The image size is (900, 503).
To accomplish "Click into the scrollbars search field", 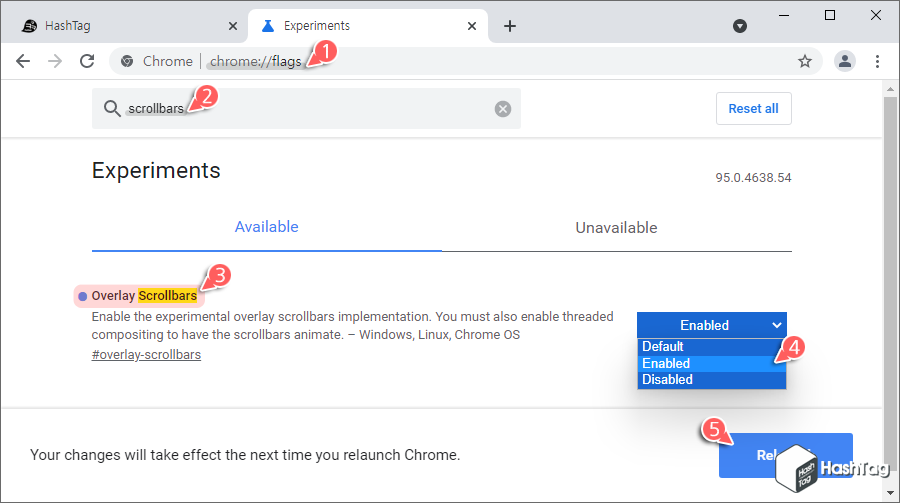I will pyautogui.click(x=307, y=109).
